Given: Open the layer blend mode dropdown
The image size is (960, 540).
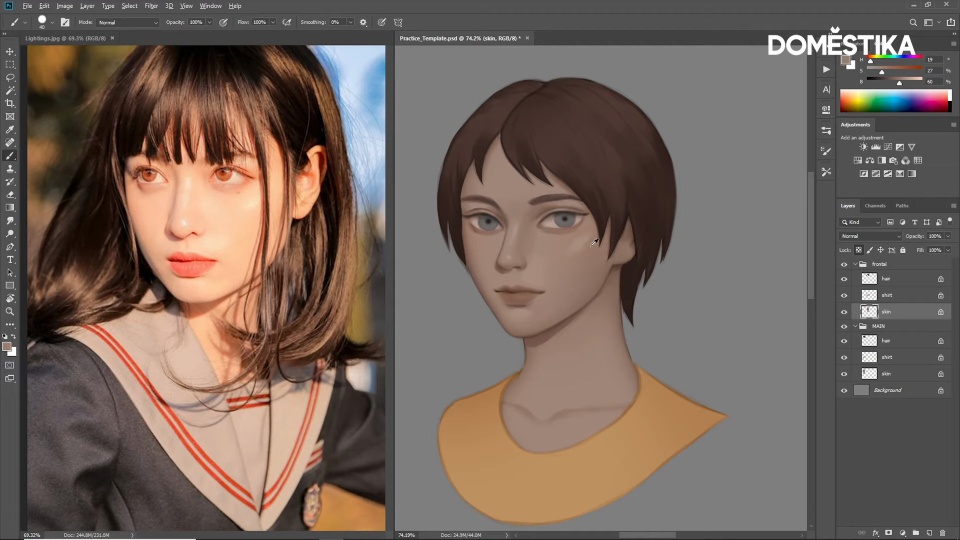Looking at the screenshot, I should pyautogui.click(x=870, y=236).
